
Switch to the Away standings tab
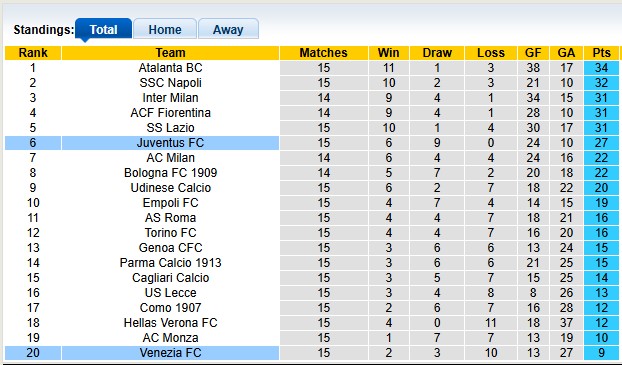tap(228, 29)
